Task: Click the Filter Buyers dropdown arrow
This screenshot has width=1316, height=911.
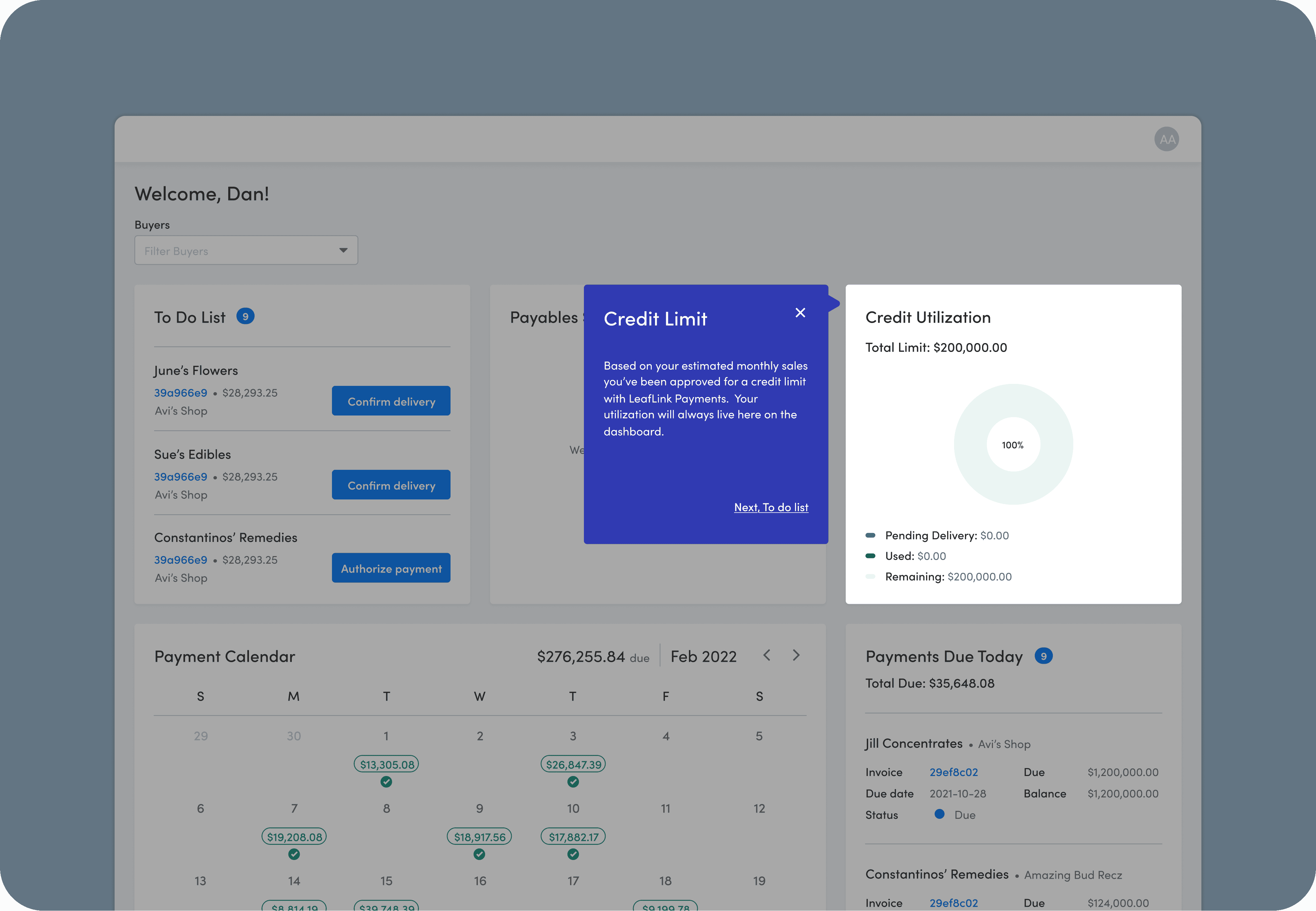Action: point(343,251)
